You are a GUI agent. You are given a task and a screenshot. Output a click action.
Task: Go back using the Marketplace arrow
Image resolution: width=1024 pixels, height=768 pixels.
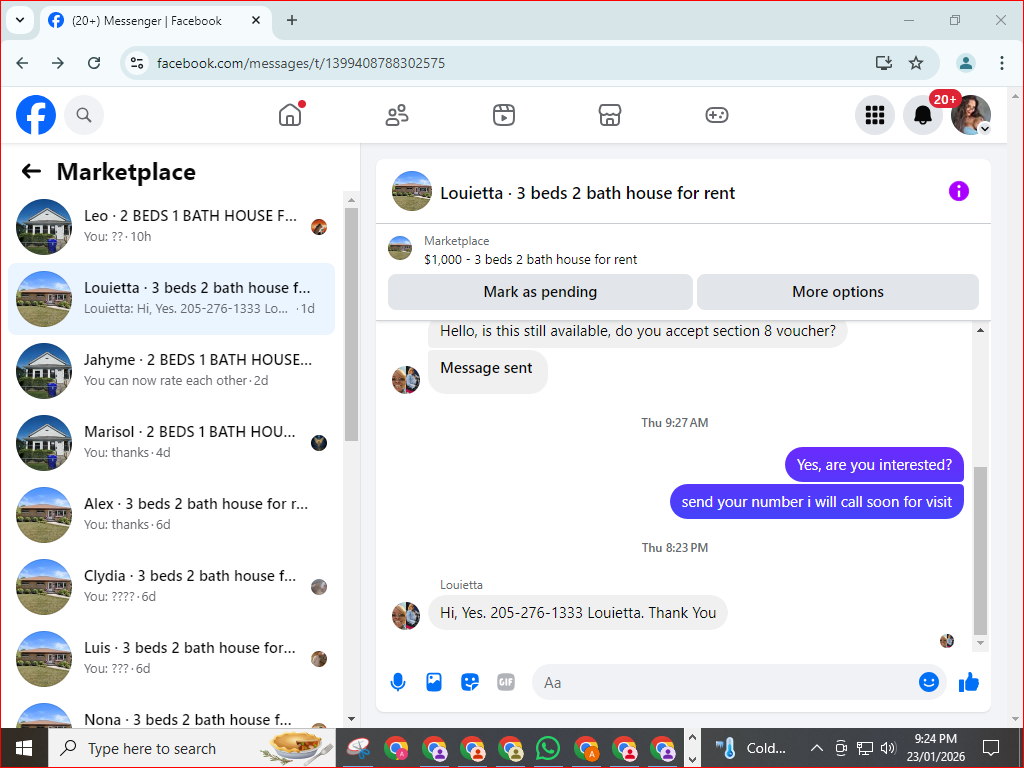31,172
